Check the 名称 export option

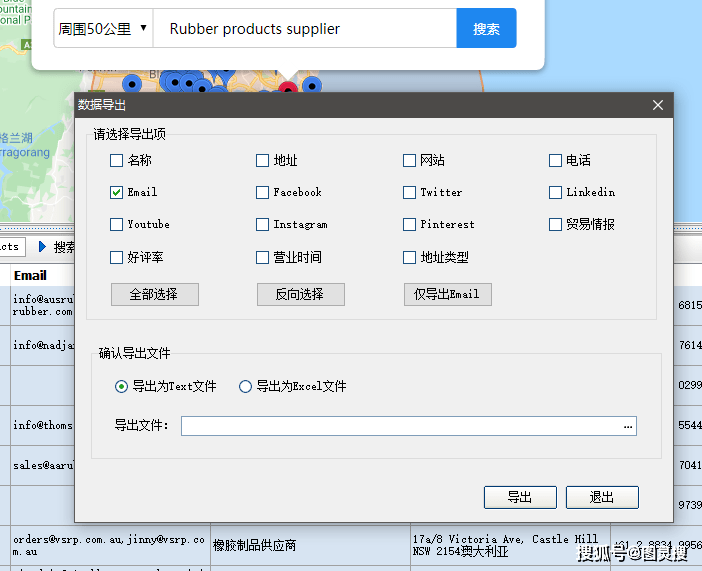click(x=117, y=160)
